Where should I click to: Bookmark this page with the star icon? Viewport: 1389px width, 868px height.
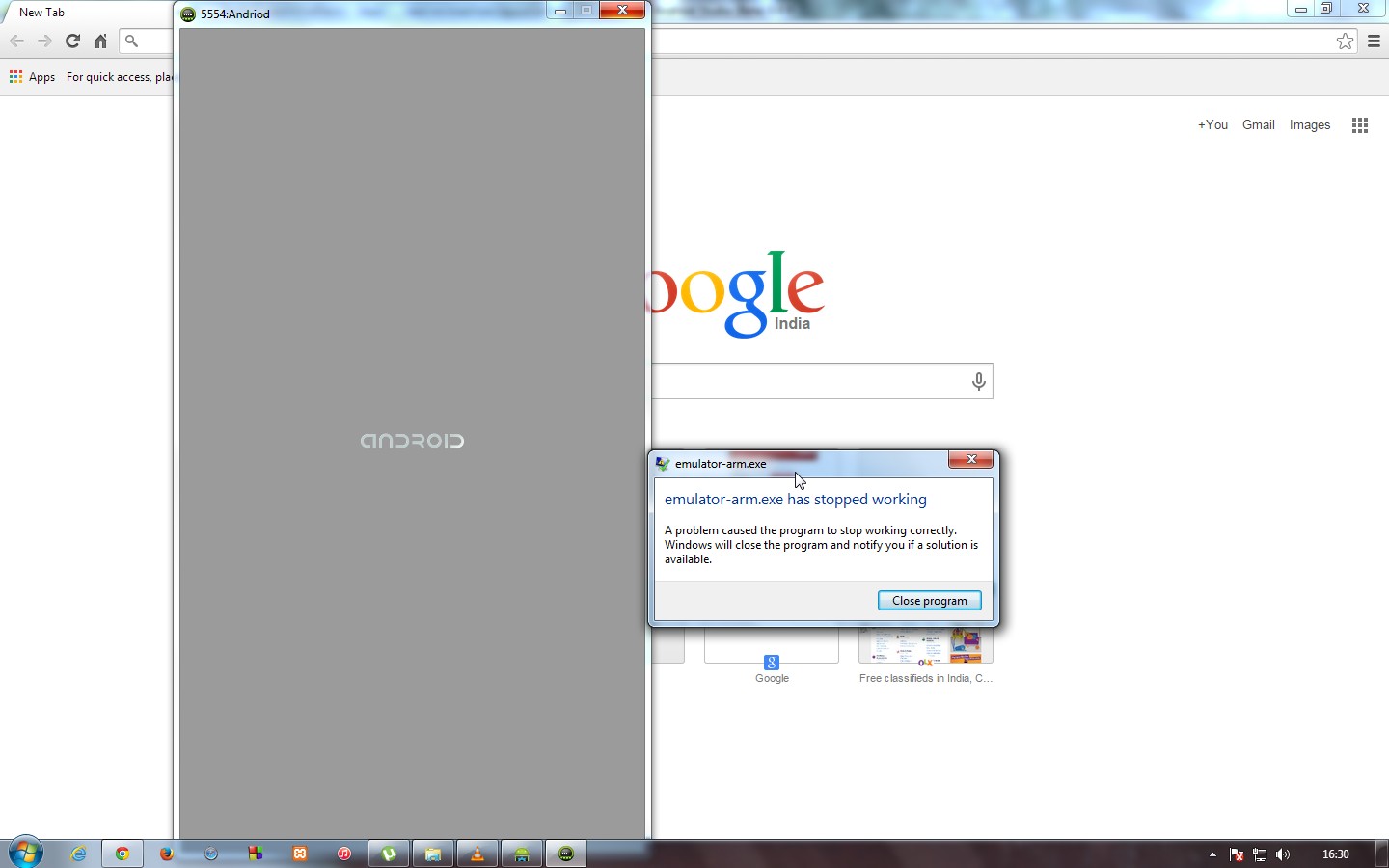pyautogui.click(x=1345, y=41)
